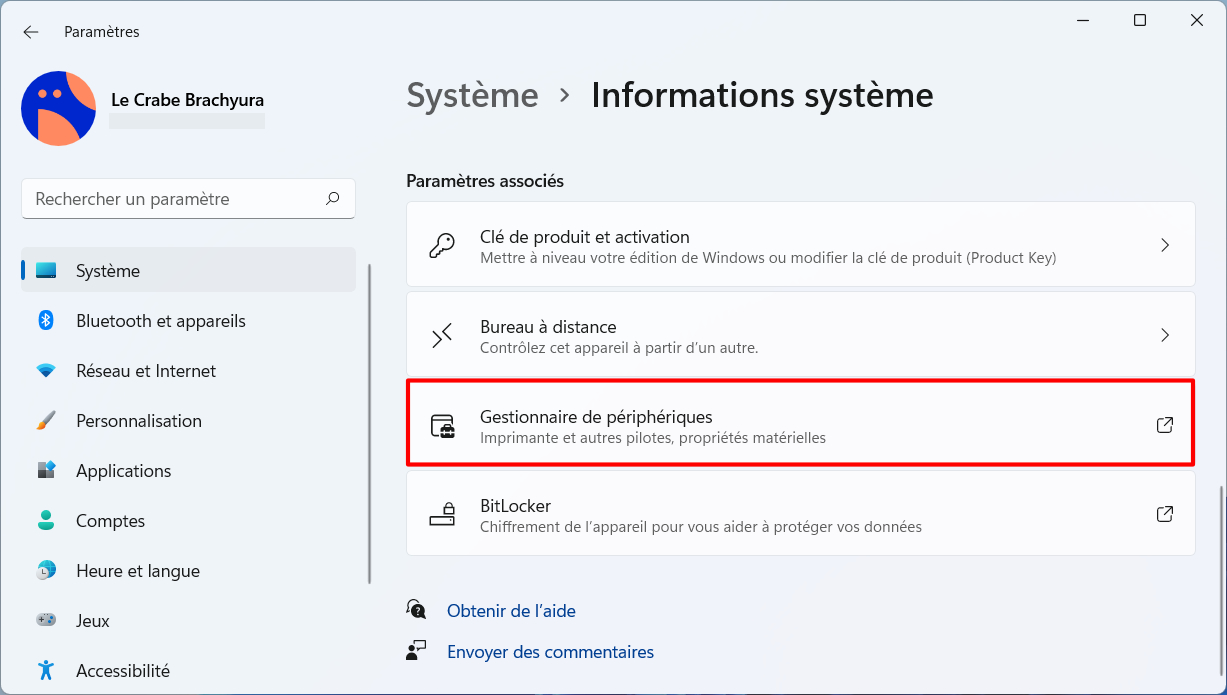Close the Paramètres window
This screenshot has width=1227, height=695.
pyautogui.click(x=1196, y=20)
